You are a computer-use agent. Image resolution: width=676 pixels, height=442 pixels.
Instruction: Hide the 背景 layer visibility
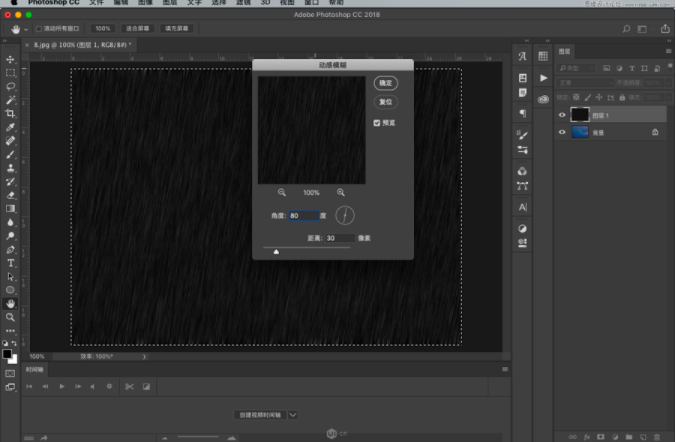(562, 131)
